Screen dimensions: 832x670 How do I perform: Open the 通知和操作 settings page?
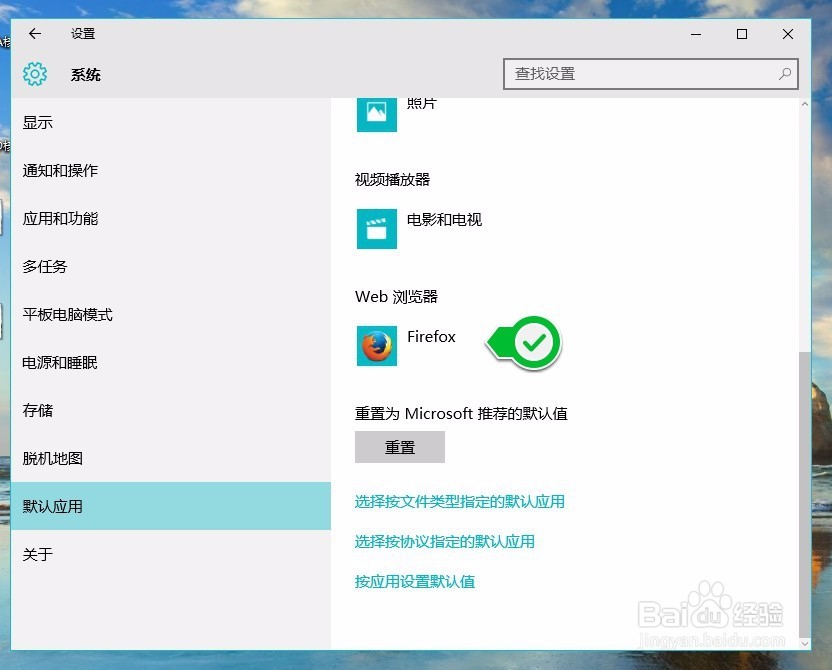coord(171,170)
